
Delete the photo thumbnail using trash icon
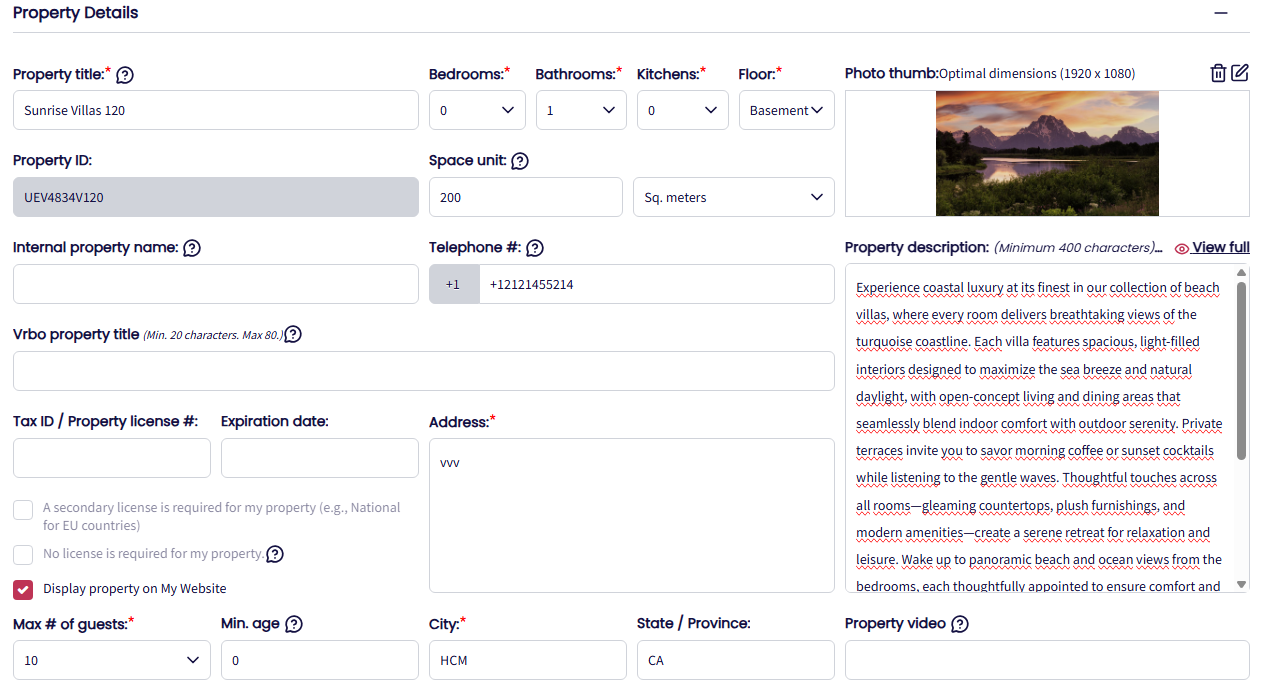click(1217, 73)
